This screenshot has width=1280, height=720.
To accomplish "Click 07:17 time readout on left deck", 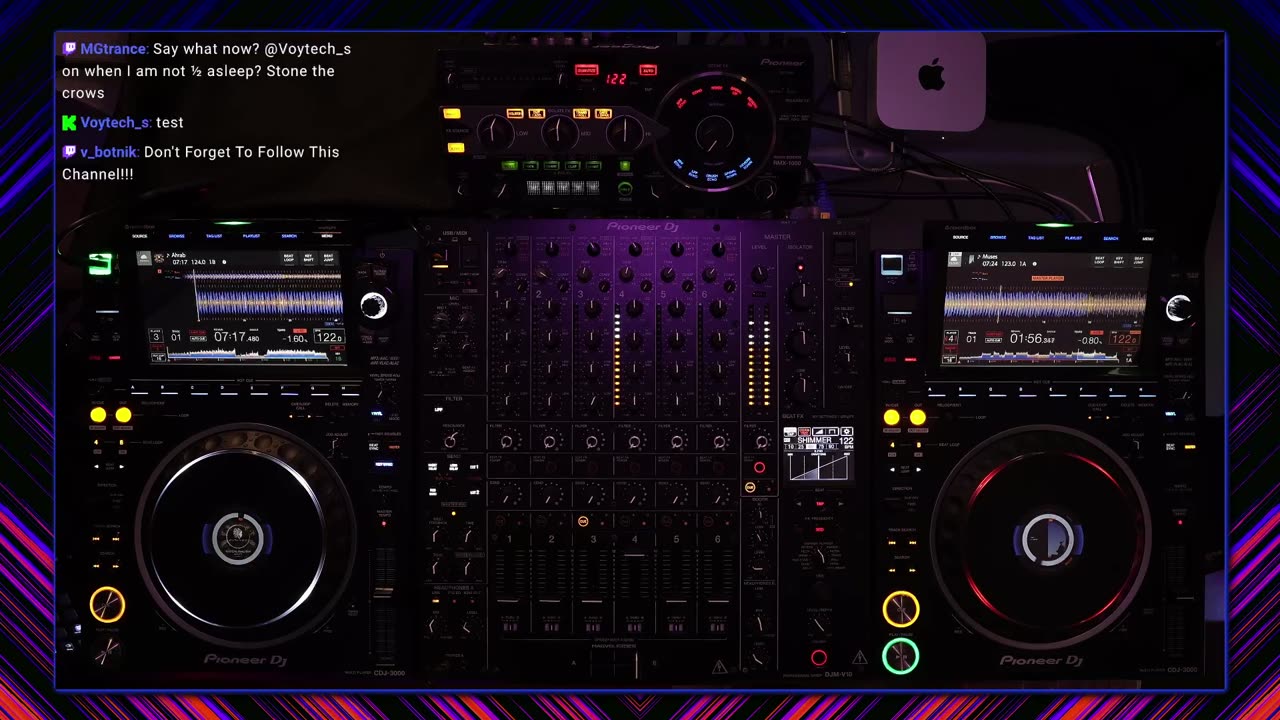I will coord(236,337).
